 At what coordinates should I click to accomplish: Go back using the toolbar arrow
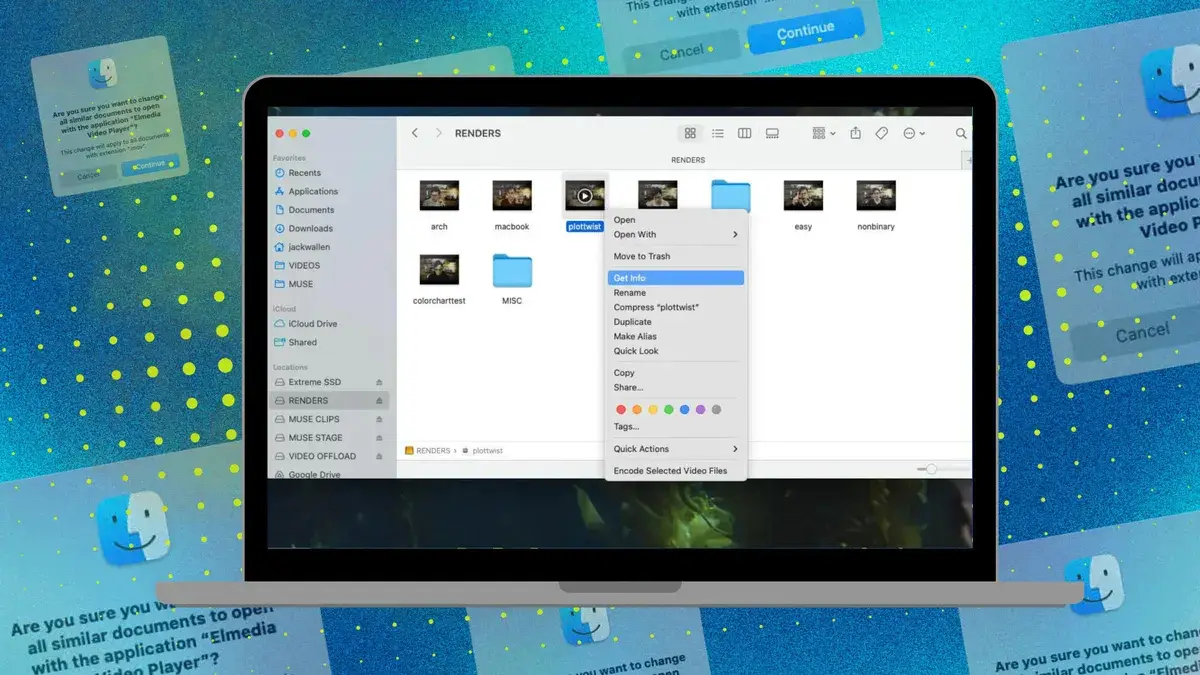click(415, 133)
